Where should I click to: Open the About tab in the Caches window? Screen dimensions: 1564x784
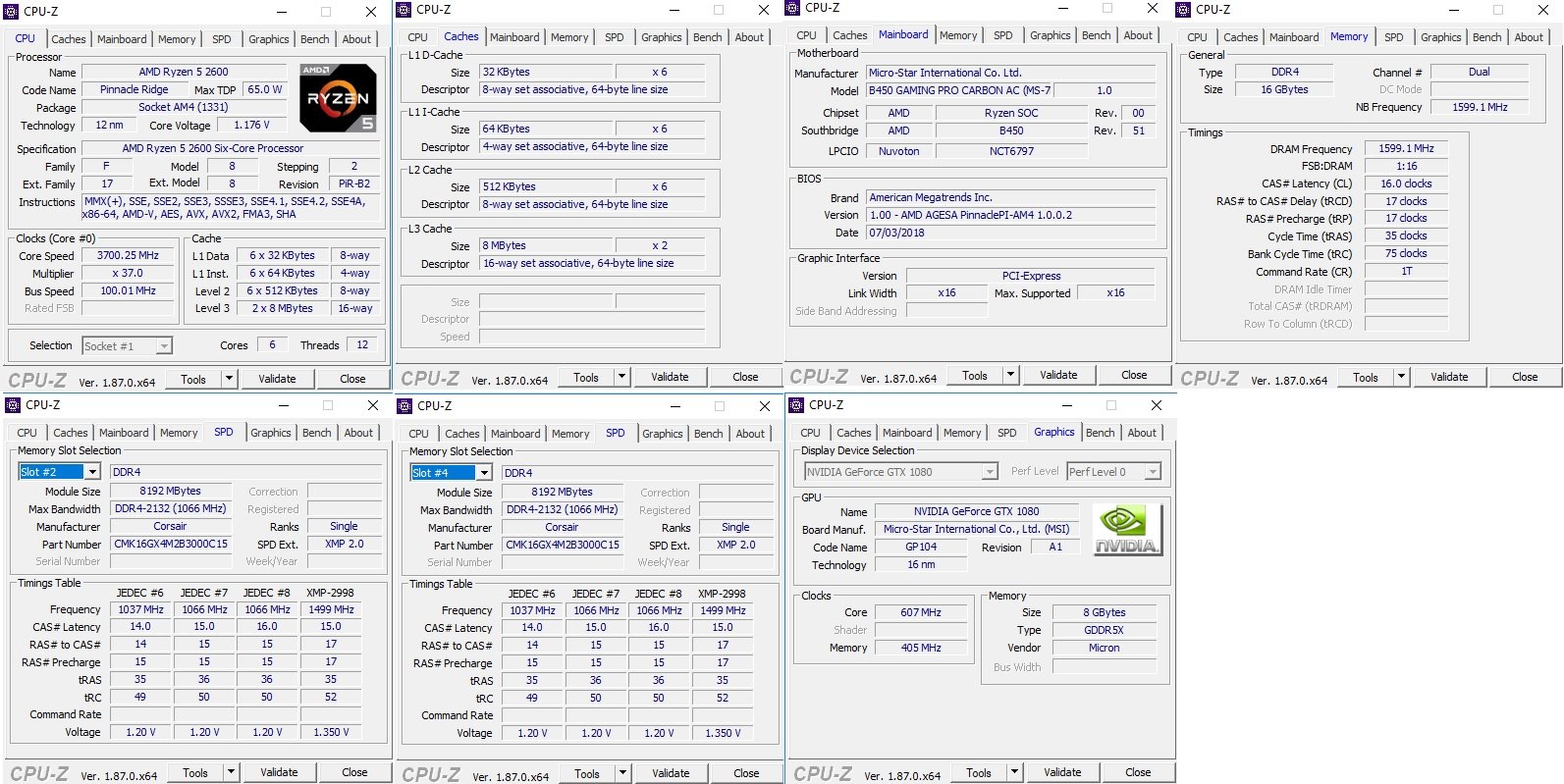coord(749,37)
